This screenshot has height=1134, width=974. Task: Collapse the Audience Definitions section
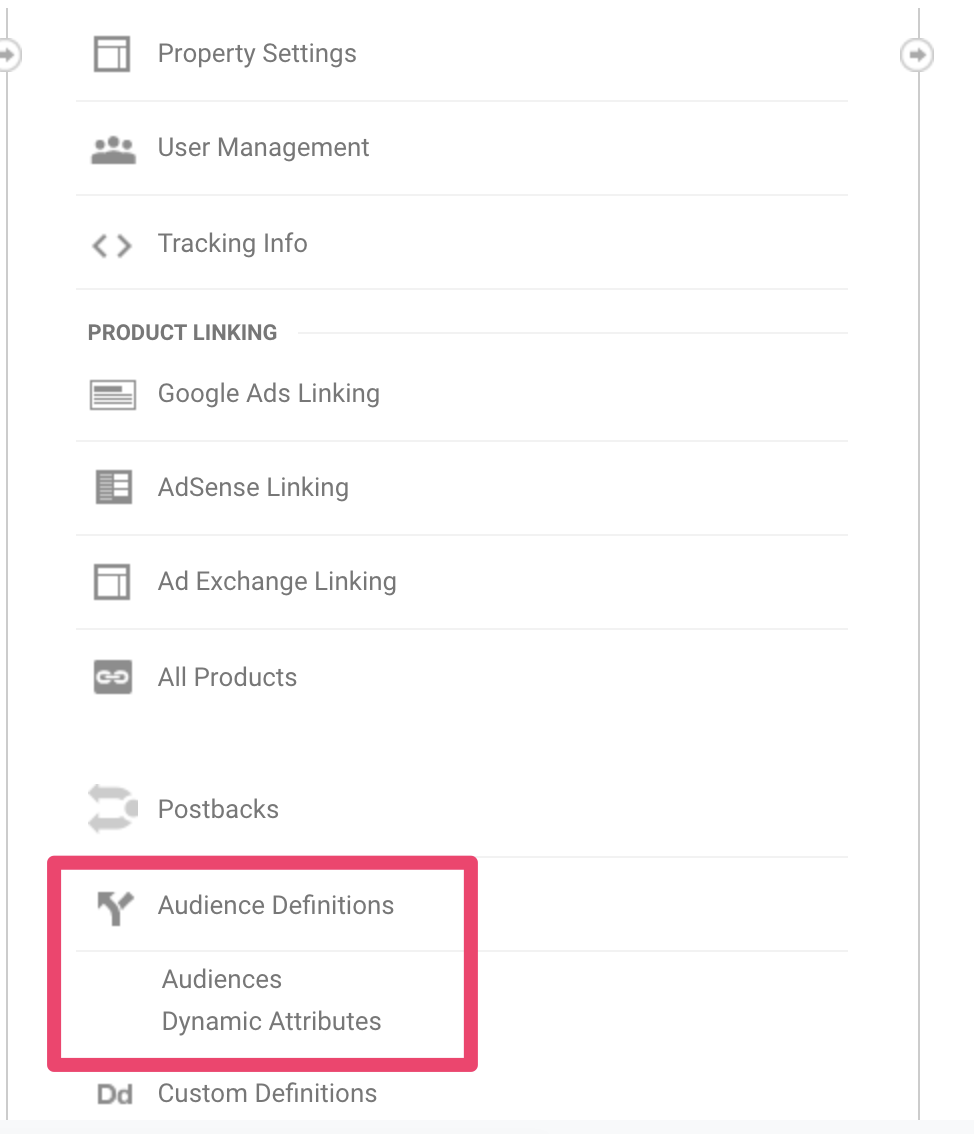(x=276, y=905)
